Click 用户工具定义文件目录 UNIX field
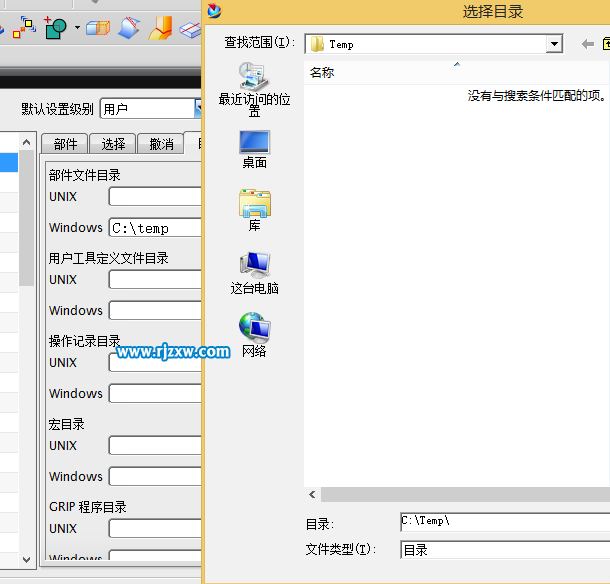Screen dimensions: 610x584 coord(155,279)
